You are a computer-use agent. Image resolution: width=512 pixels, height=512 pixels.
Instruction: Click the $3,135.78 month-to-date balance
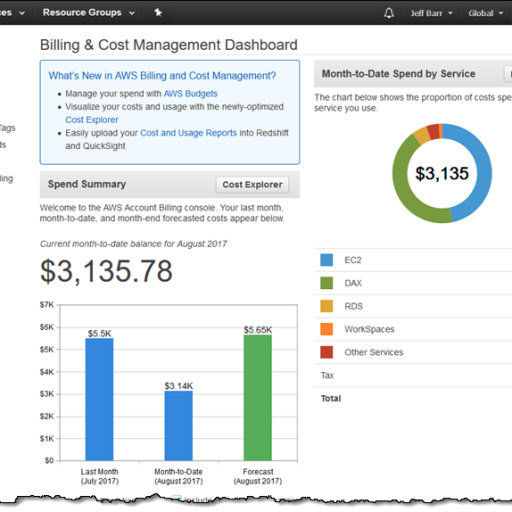[x=106, y=271]
